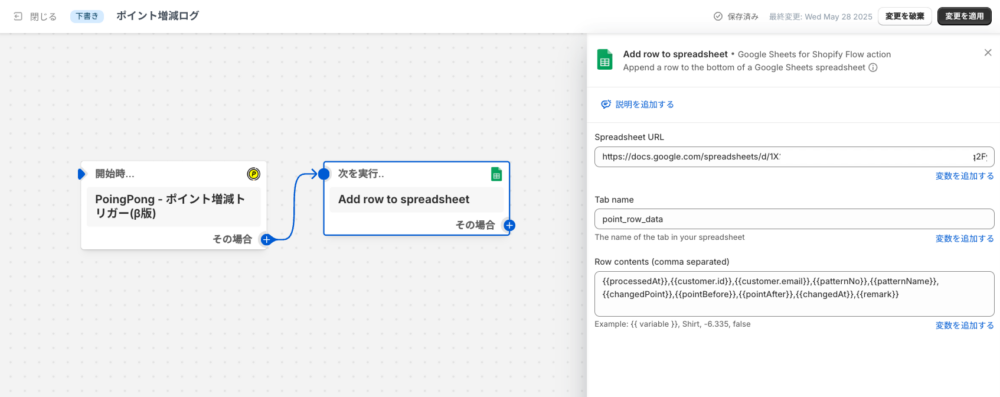The height and width of the screenshot is (397, 1000).
Task: Click the Google Sheets for Shopify Flow action text
Action: tap(814, 54)
